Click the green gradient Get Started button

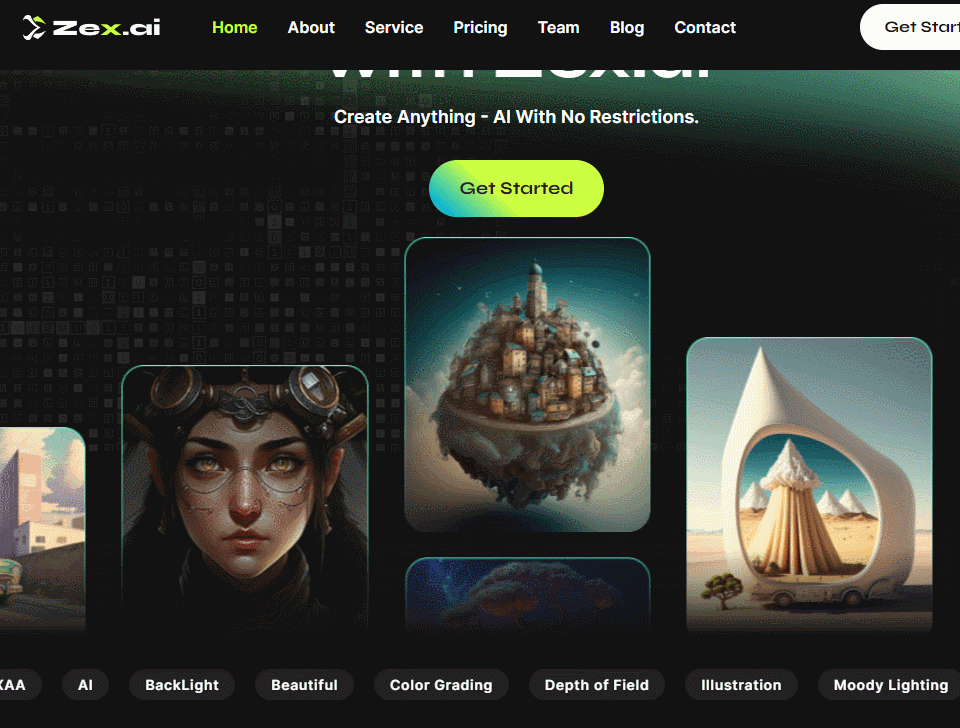pyautogui.click(x=516, y=188)
